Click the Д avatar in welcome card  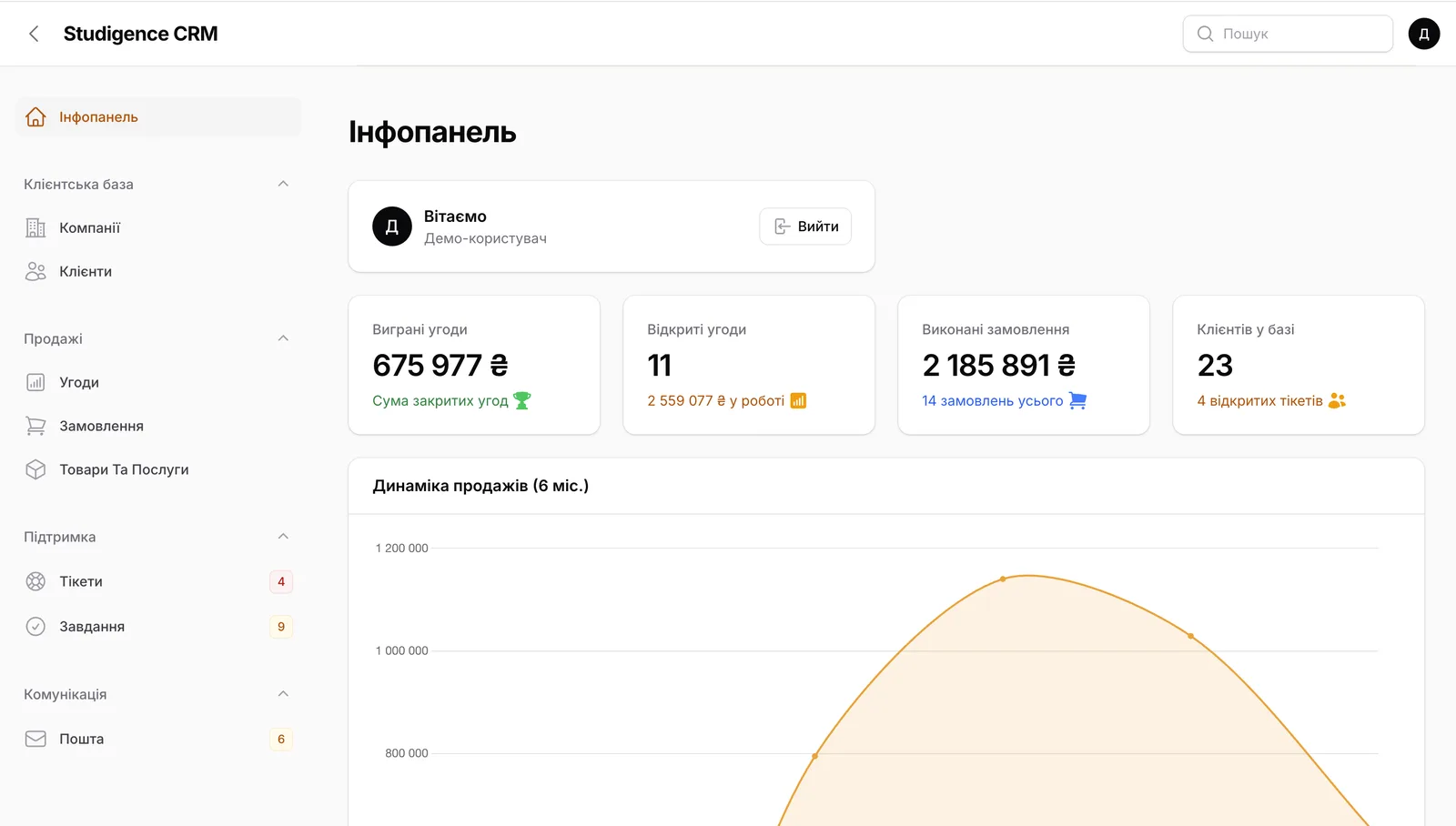392,227
